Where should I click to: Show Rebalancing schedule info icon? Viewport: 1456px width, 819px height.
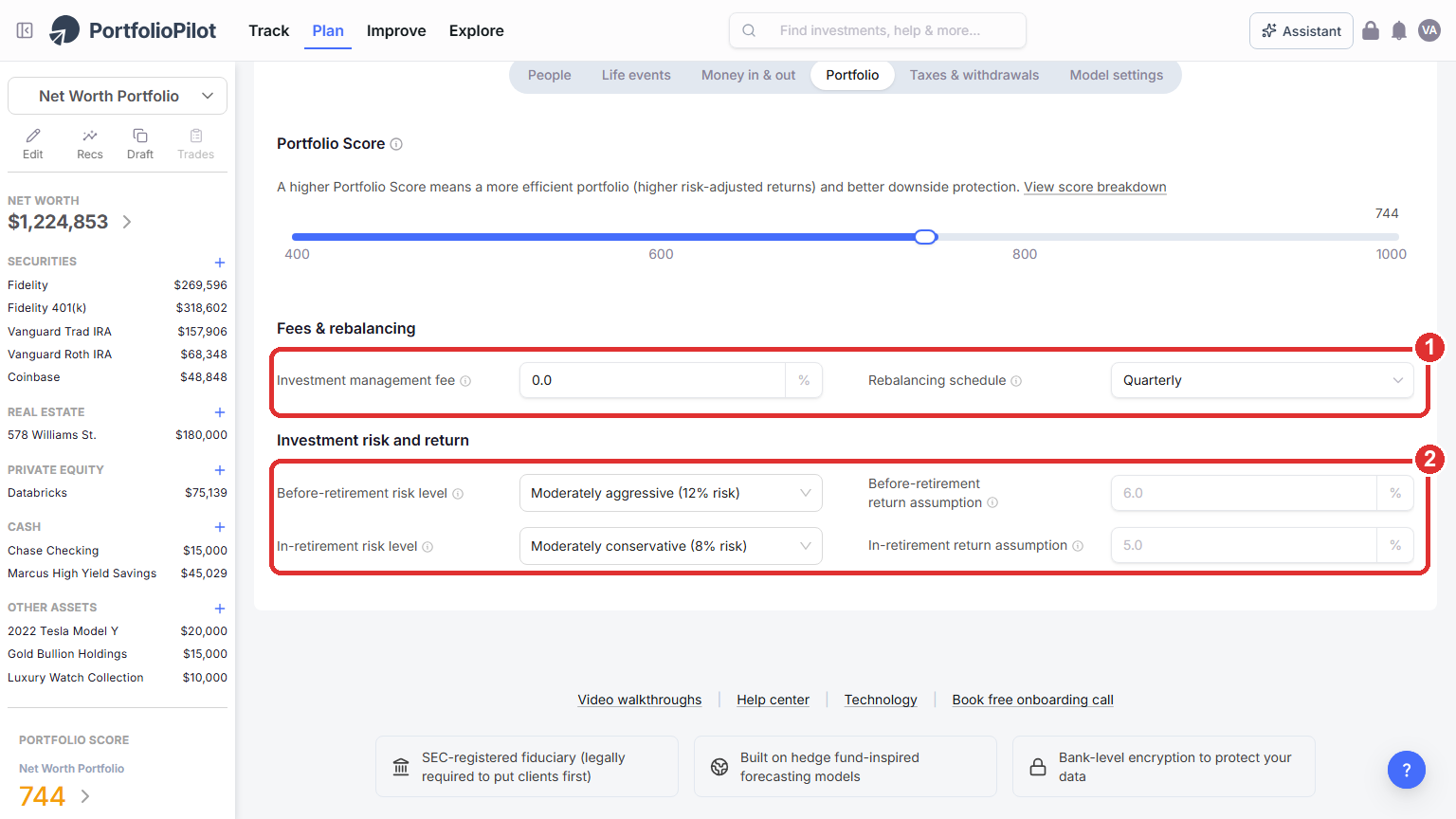(x=1016, y=381)
